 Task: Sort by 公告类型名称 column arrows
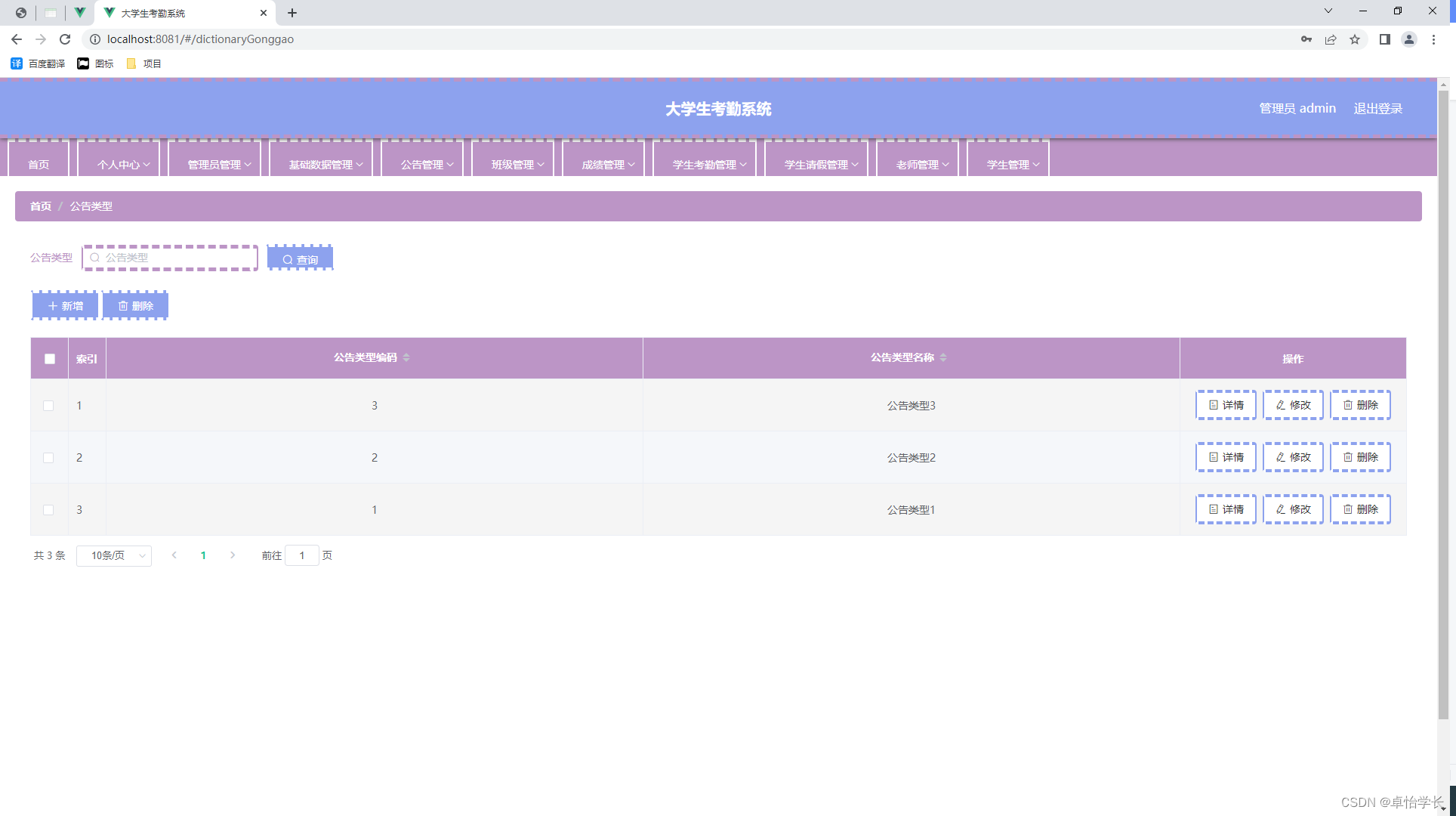[943, 358]
